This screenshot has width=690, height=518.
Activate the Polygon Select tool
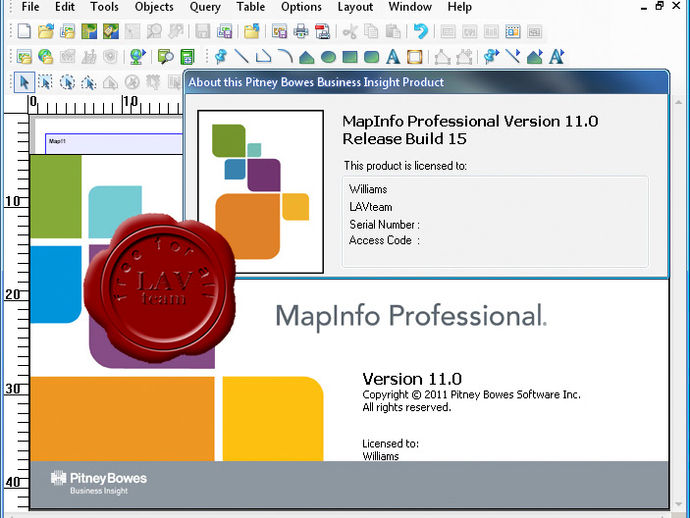89,82
